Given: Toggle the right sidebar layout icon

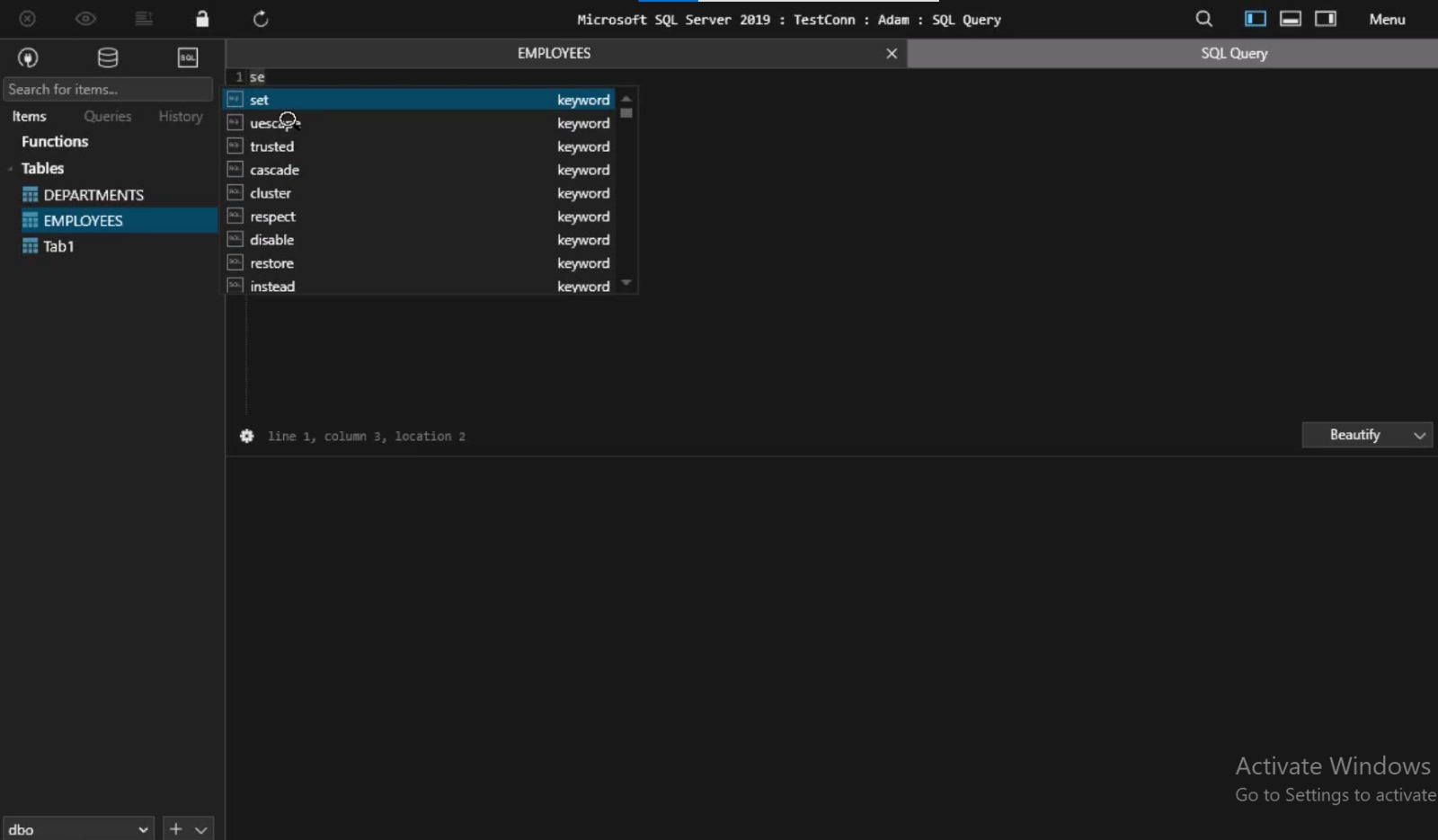Looking at the screenshot, I should click(x=1326, y=19).
